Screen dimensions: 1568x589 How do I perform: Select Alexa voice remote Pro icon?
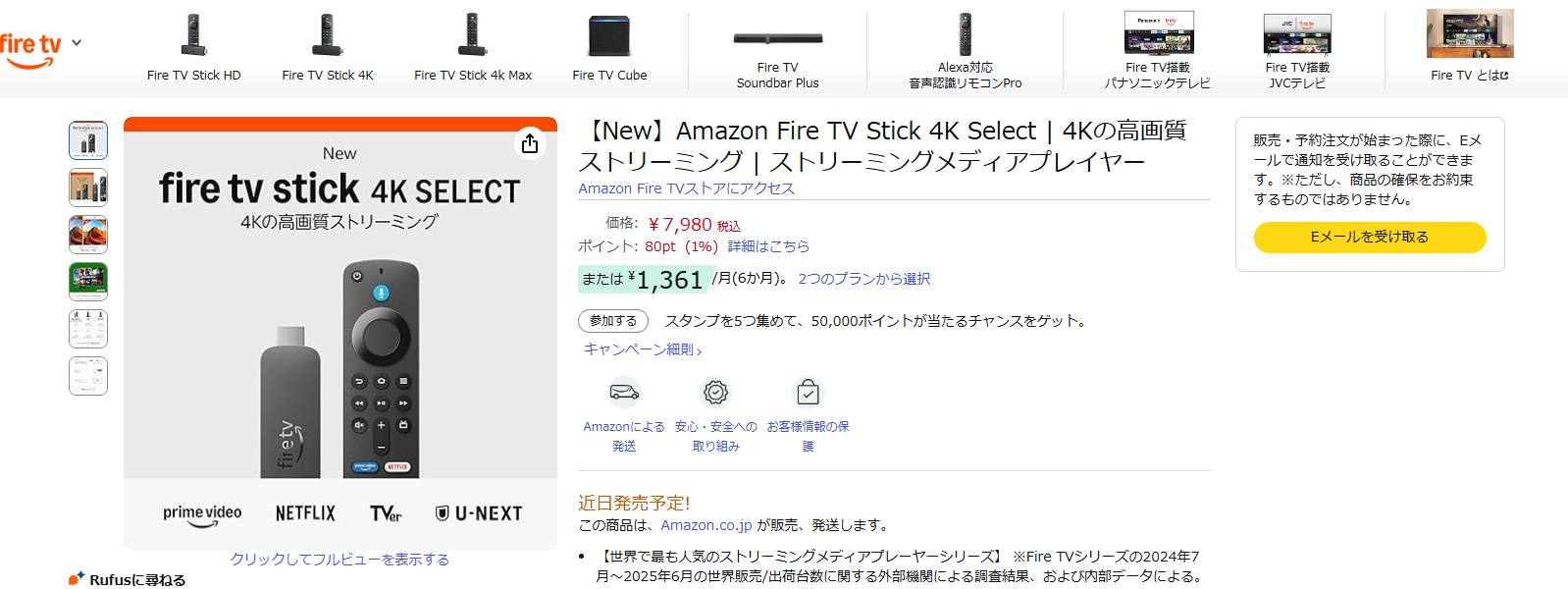[x=965, y=34]
